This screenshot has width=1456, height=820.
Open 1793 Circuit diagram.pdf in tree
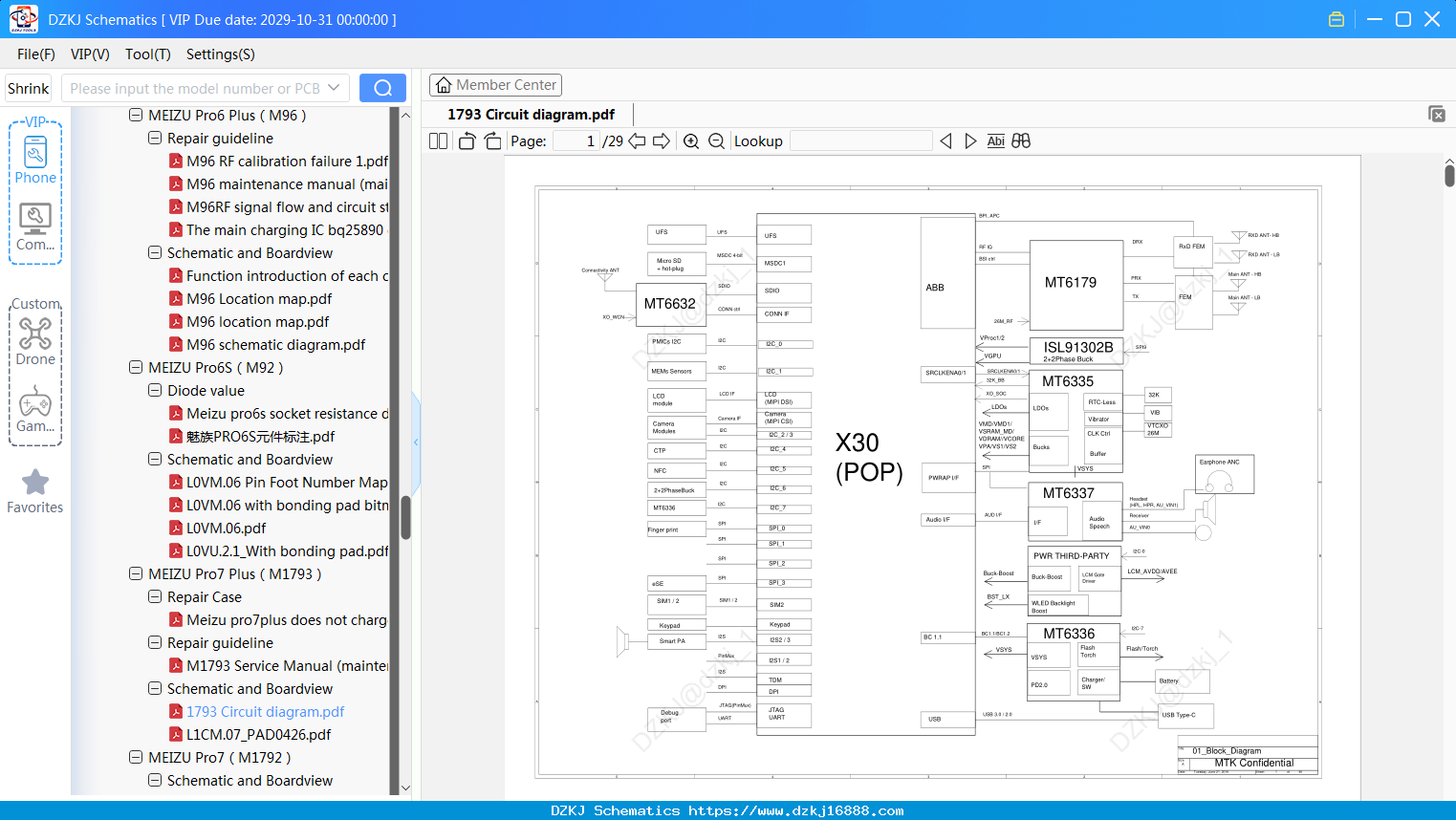coord(265,711)
